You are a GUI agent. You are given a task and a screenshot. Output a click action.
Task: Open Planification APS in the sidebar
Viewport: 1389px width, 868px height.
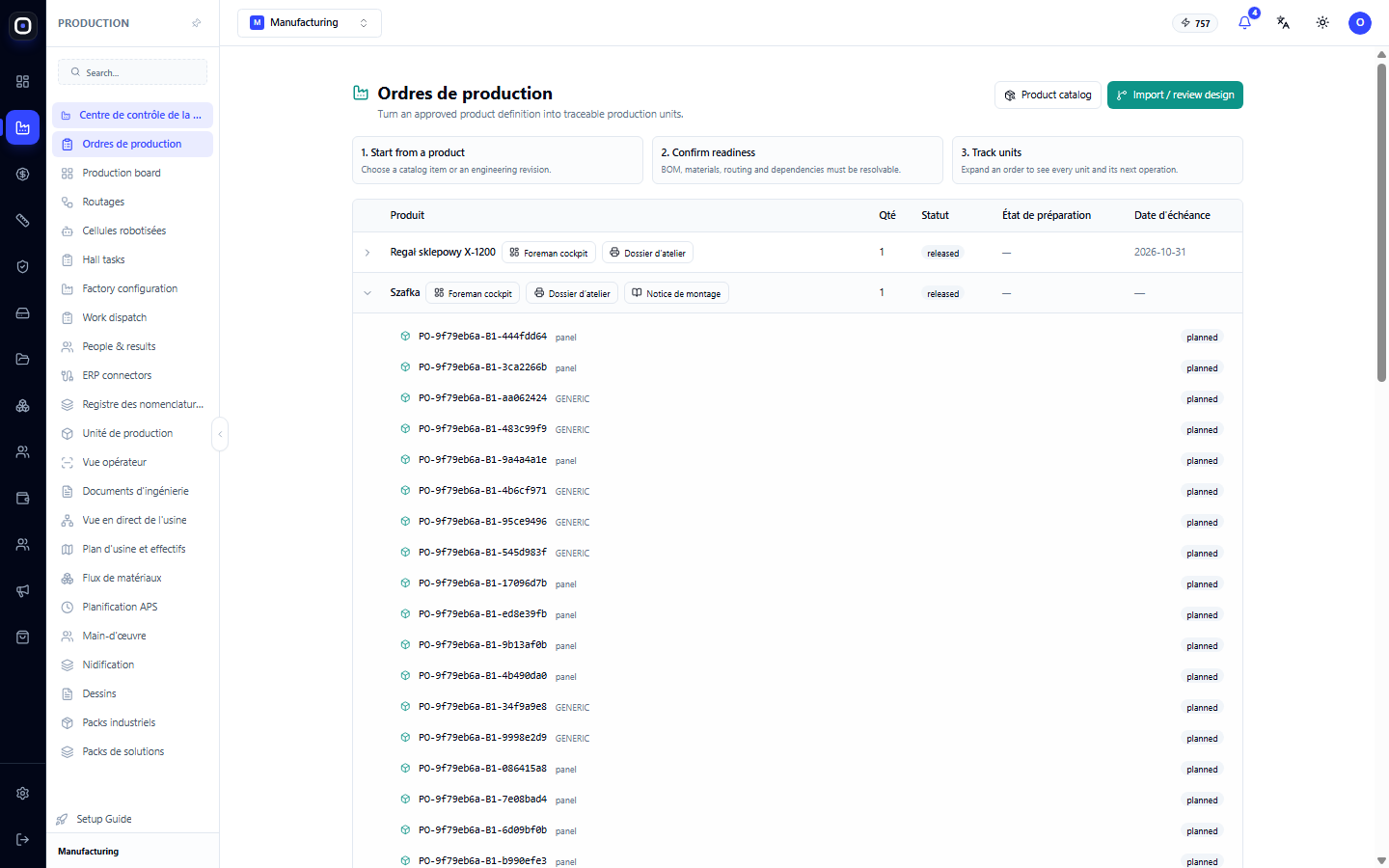coord(132,608)
